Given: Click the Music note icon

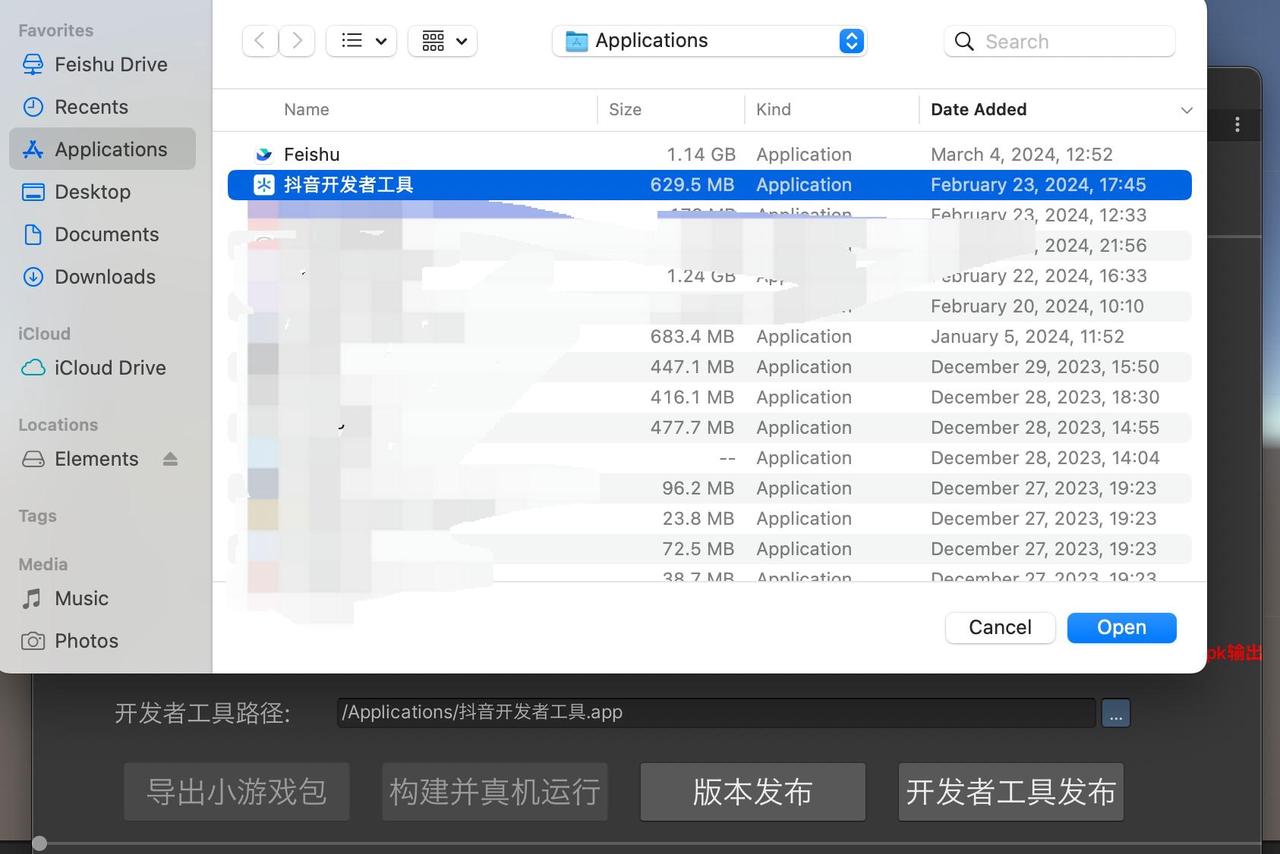Looking at the screenshot, I should pos(33,598).
